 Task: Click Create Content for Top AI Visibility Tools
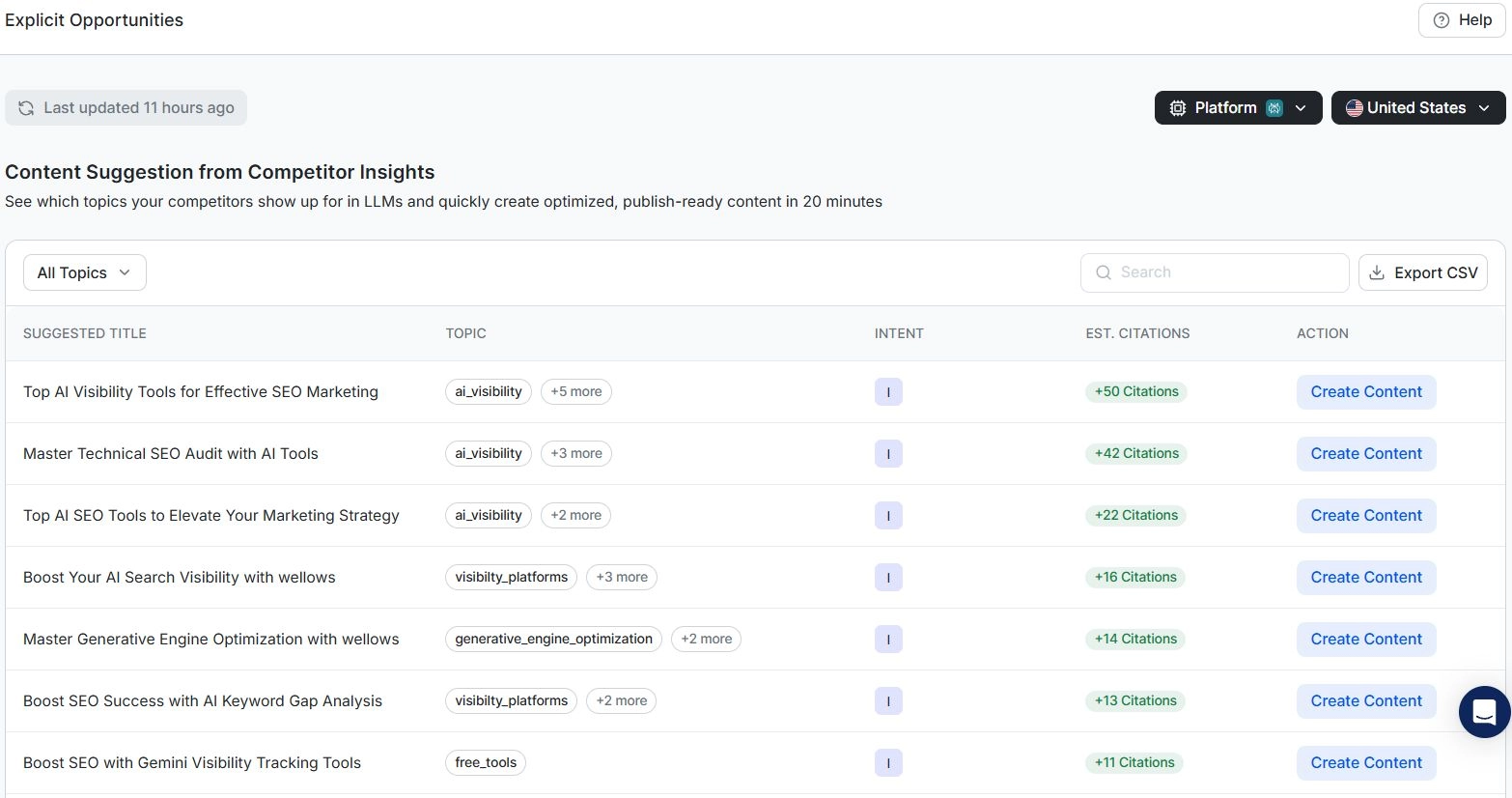click(1365, 392)
